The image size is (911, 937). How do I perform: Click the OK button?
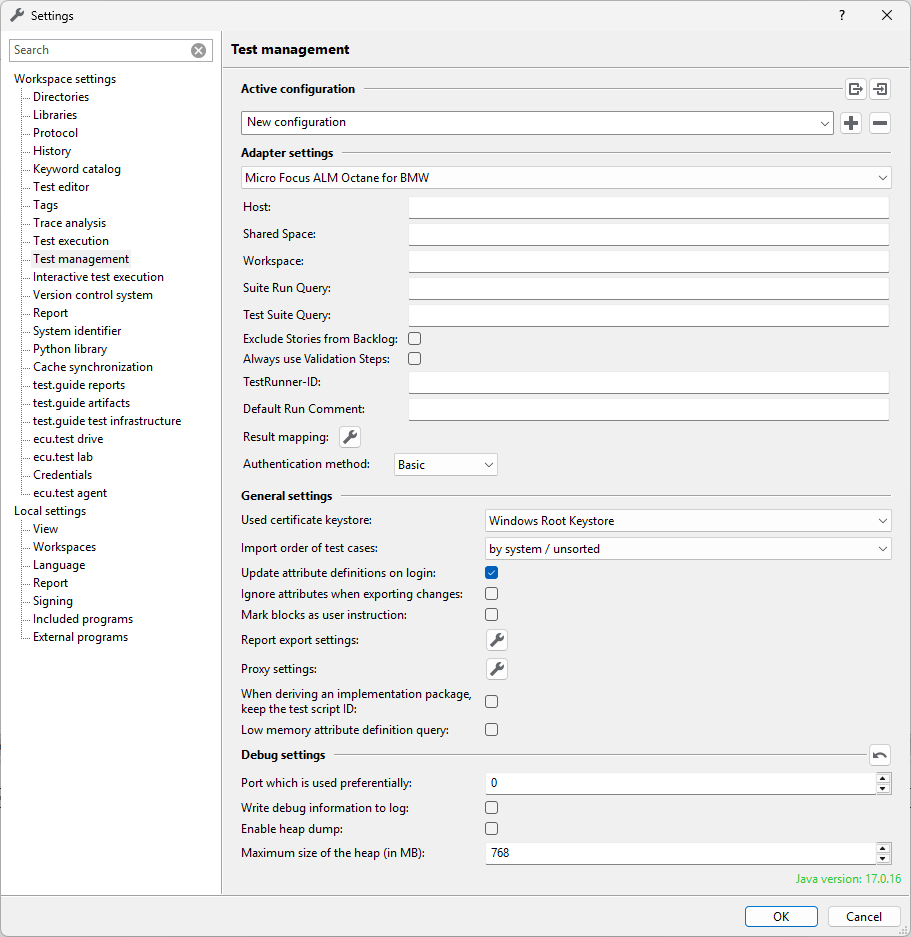tap(781, 917)
